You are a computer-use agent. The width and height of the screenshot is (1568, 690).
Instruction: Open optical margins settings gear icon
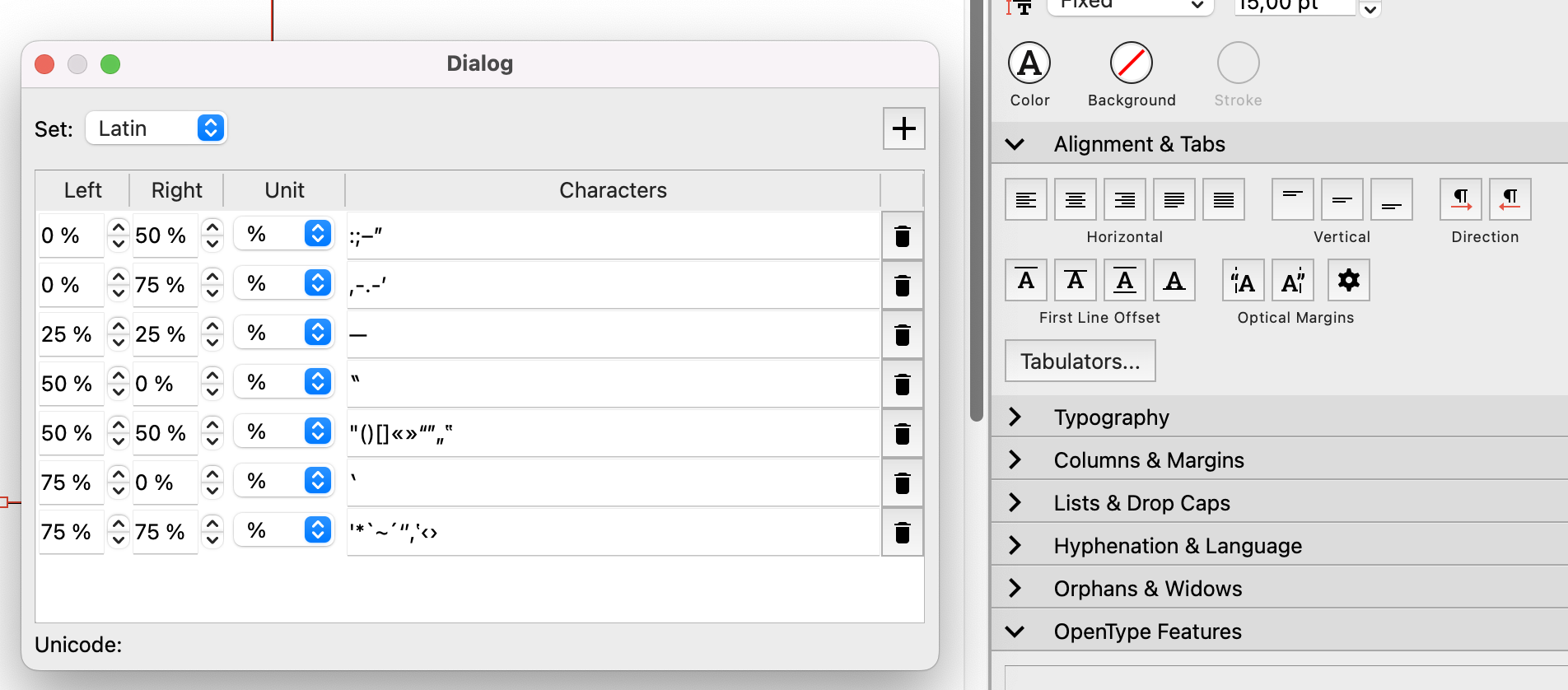pos(1348,281)
